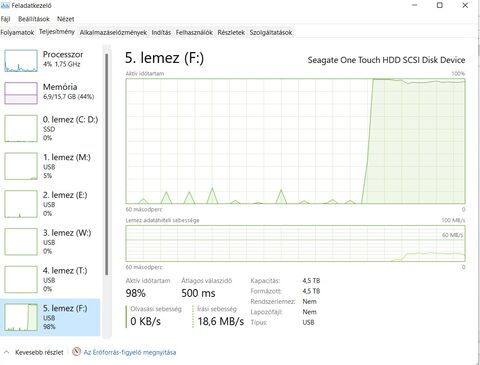Select 3. lemez (W:) USB disk
Image resolution: width=480 pixels, height=365 pixels.
click(x=50, y=242)
